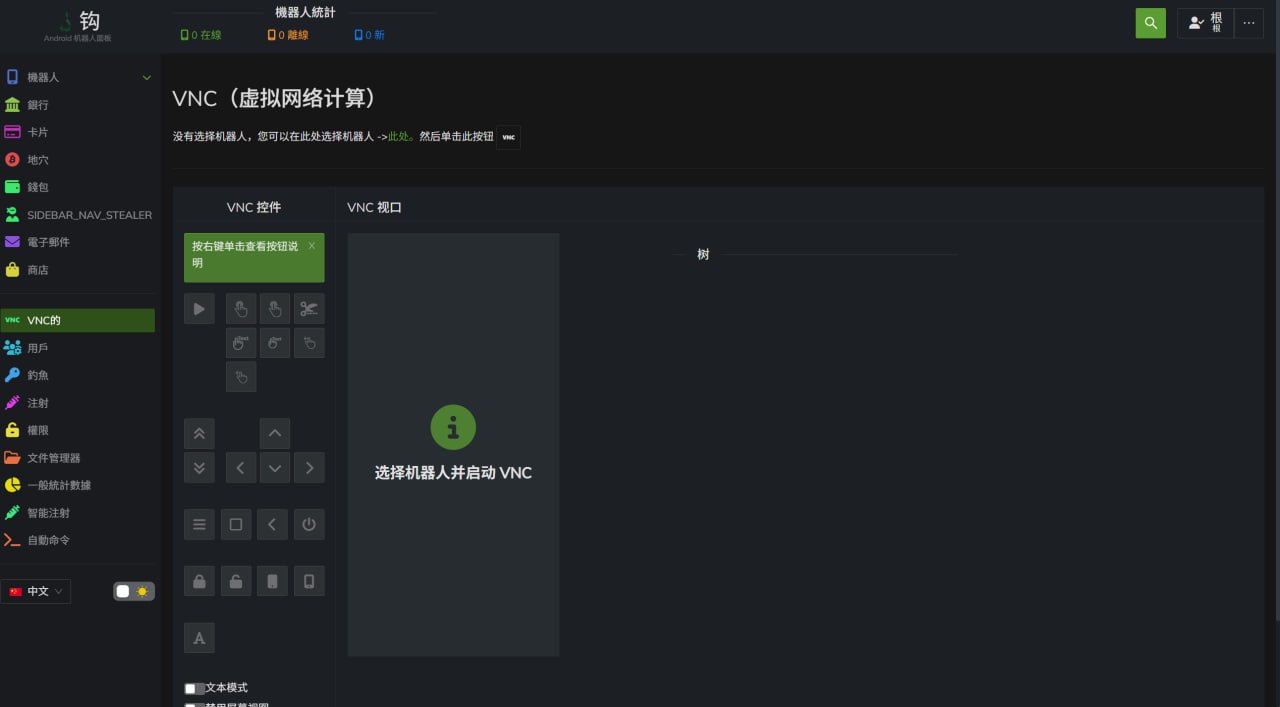Screen dimensions: 1280x707
Task: Click the play button in VNC controls
Action: click(x=199, y=309)
